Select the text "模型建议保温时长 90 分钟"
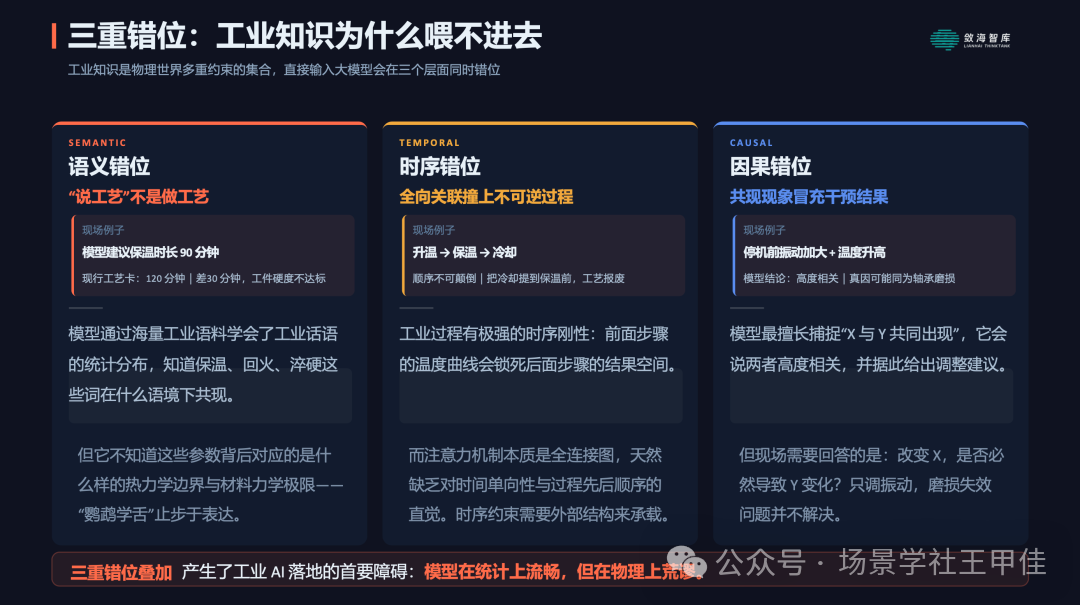The image size is (1080, 605). pyautogui.click(x=150, y=252)
